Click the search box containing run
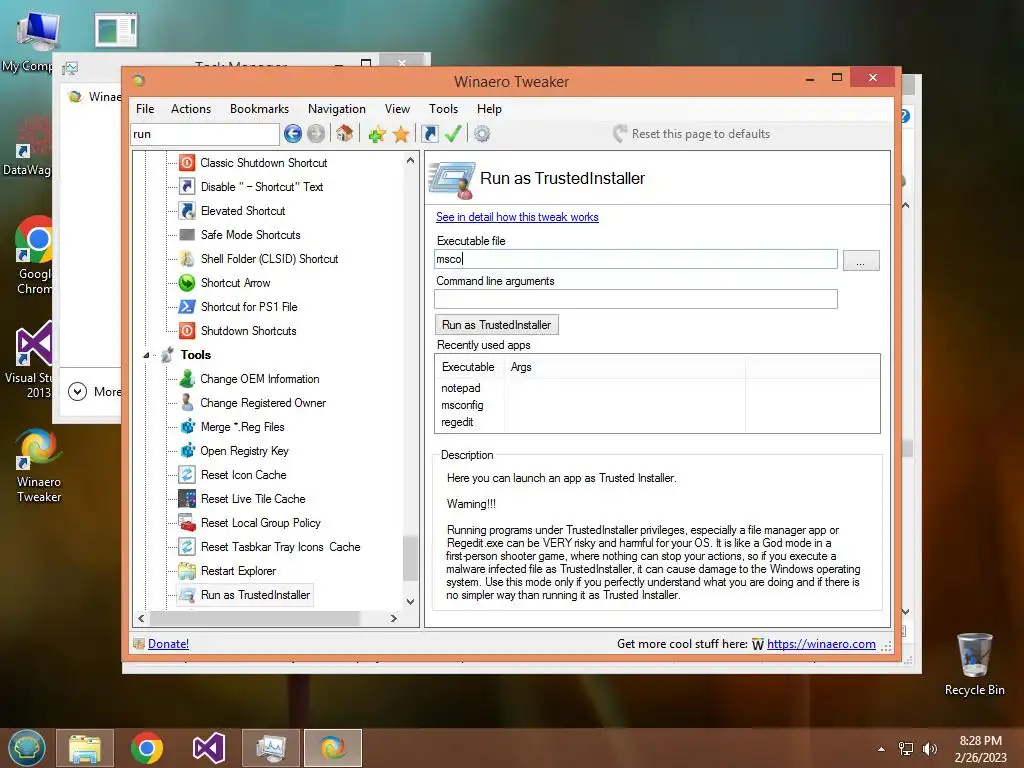The width and height of the screenshot is (1024, 768). click(x=205, y=134)
